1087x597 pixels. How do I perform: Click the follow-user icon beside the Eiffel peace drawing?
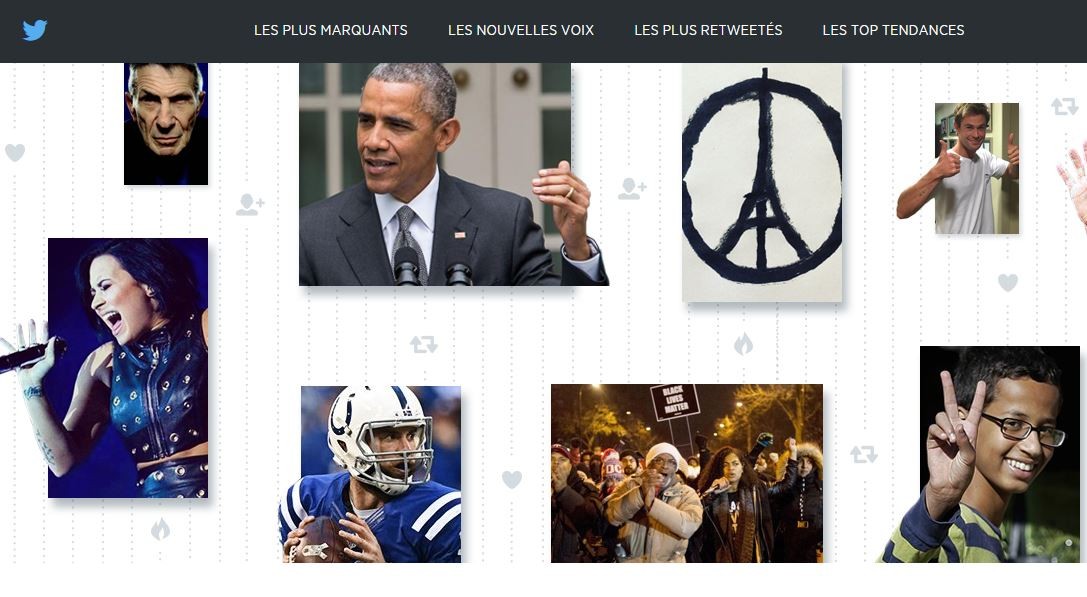tap(632, 189)
